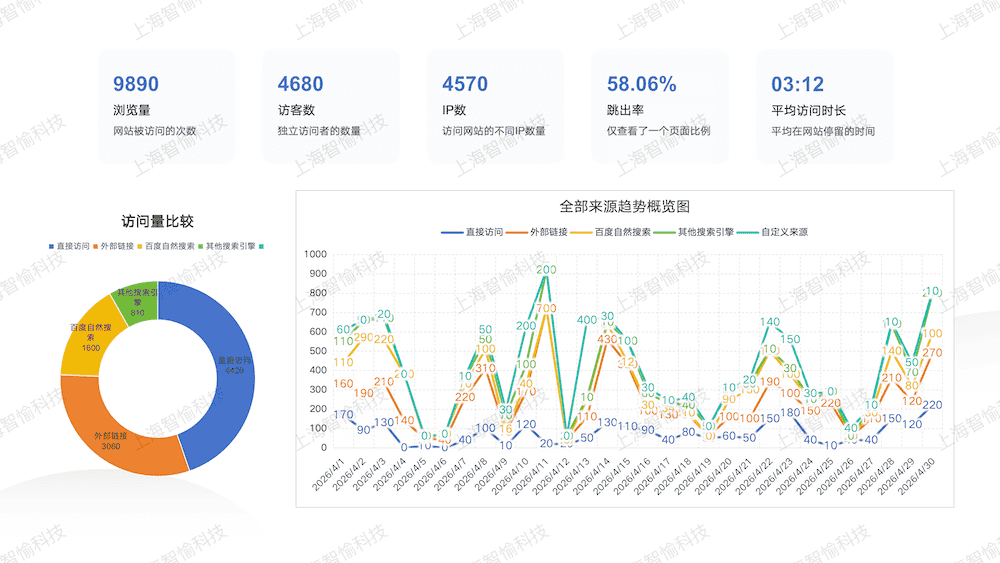Toggle 直接访问 series in line chart legend

(x=472, y=232)
